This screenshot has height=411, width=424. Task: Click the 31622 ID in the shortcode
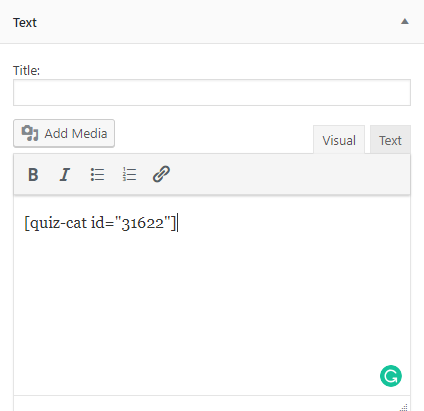tap(143, 223)
